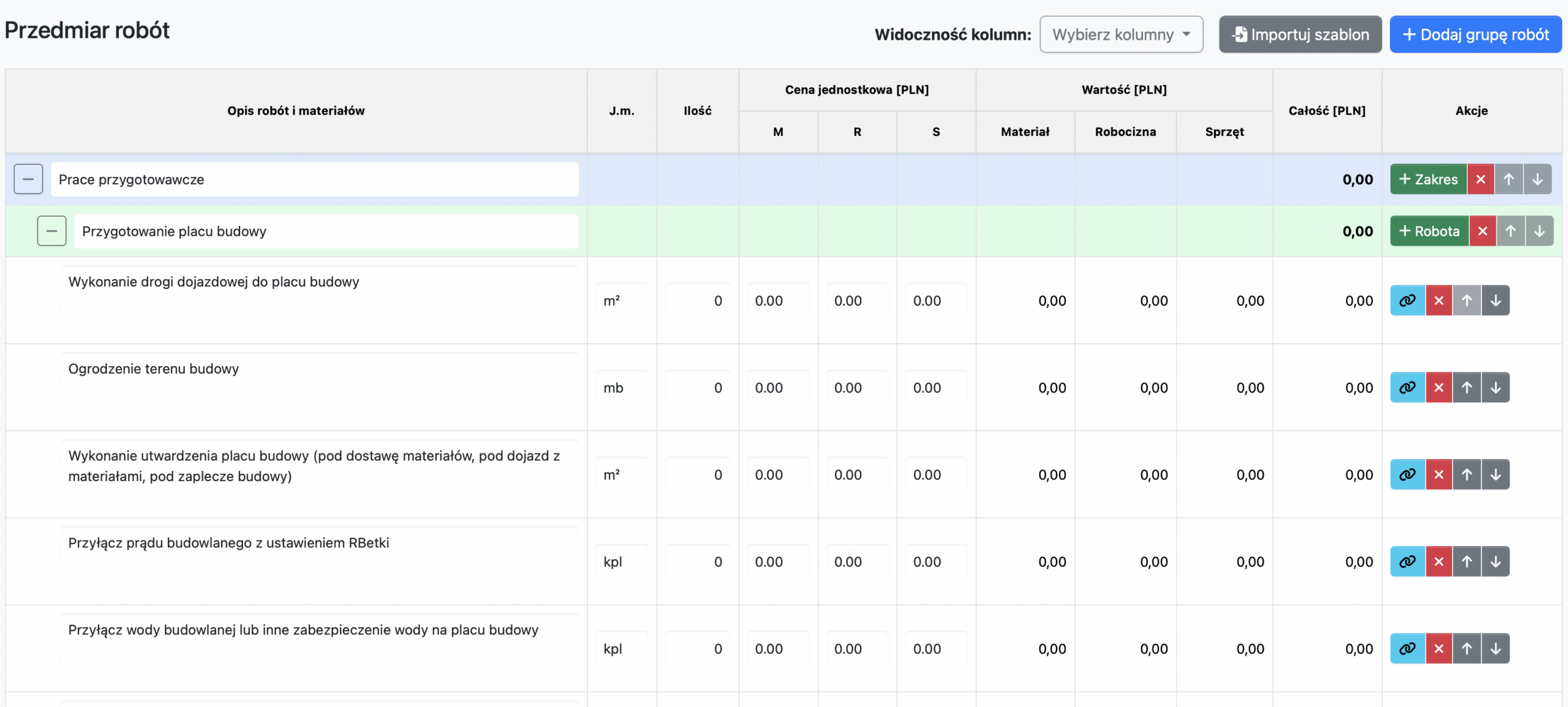Image resolution: width=1568 pixels, height=707 pixels.
Task: Delete the Wykonanie drogi dojazdowej row
Action: [1439, 301]
